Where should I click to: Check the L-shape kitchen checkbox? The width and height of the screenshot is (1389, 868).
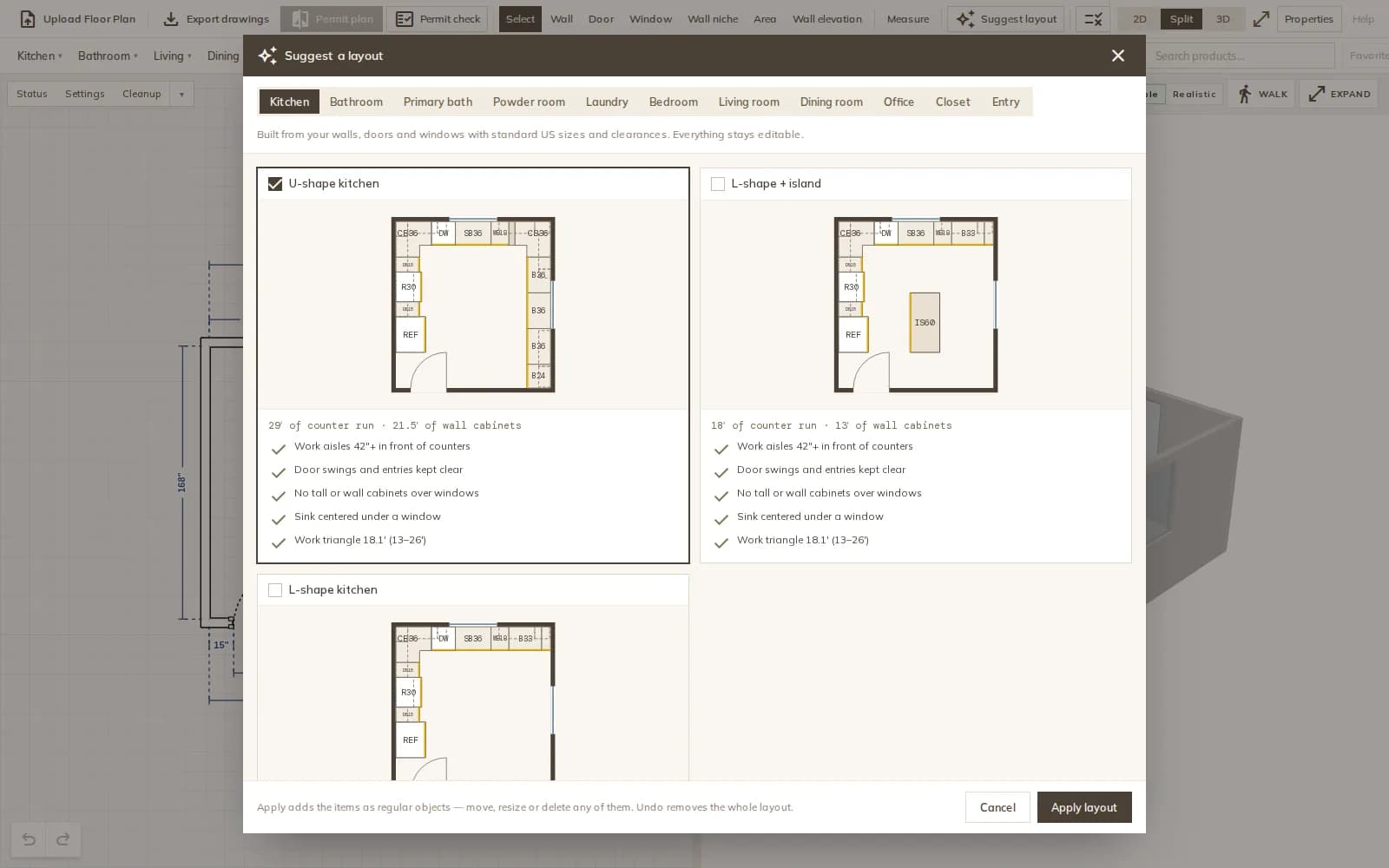(275, 590)
